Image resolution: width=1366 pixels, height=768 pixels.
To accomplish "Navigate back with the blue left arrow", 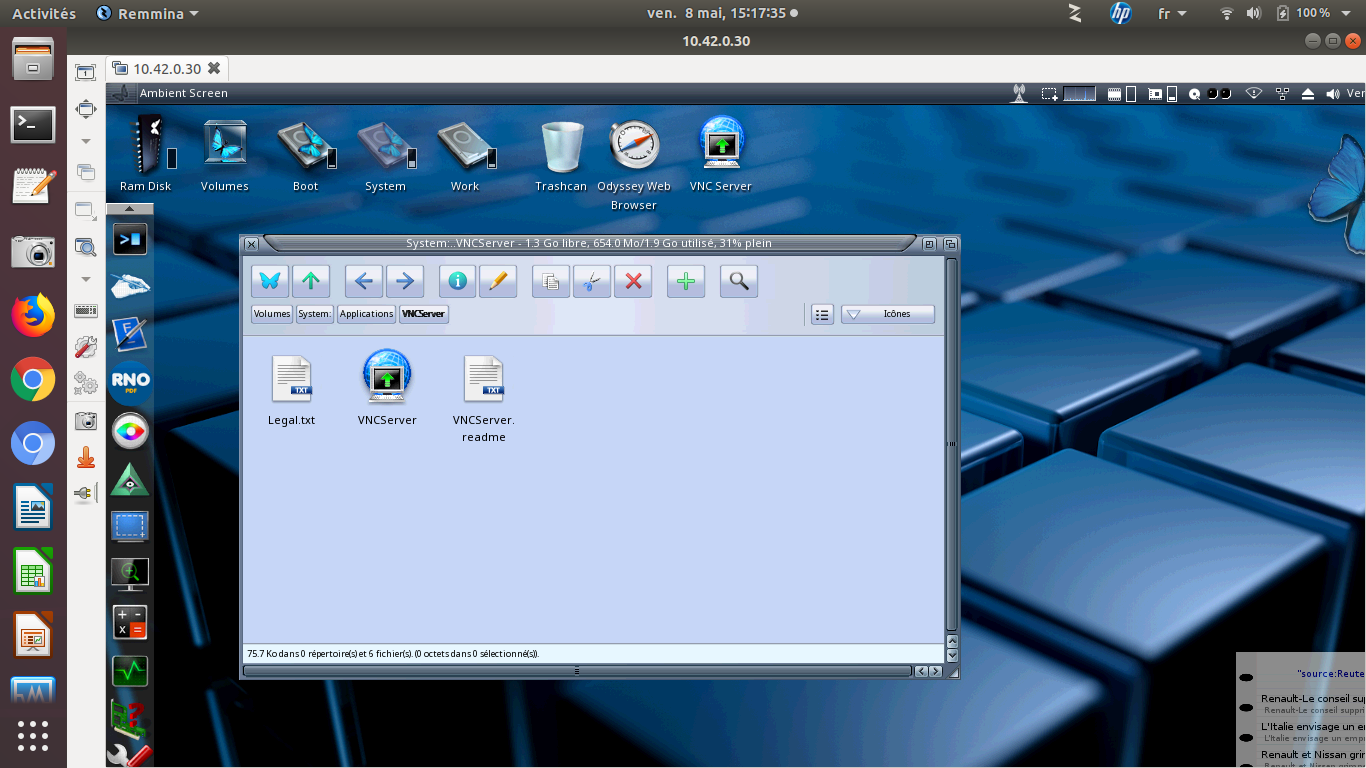I will click(364, 281).
